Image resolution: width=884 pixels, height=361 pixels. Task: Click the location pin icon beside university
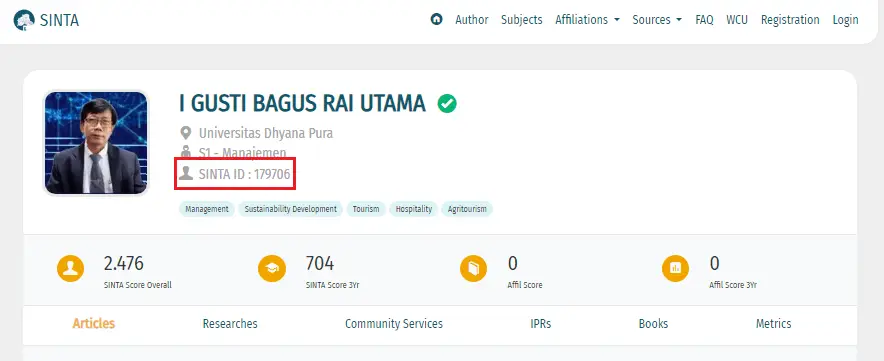coord(185,134)
